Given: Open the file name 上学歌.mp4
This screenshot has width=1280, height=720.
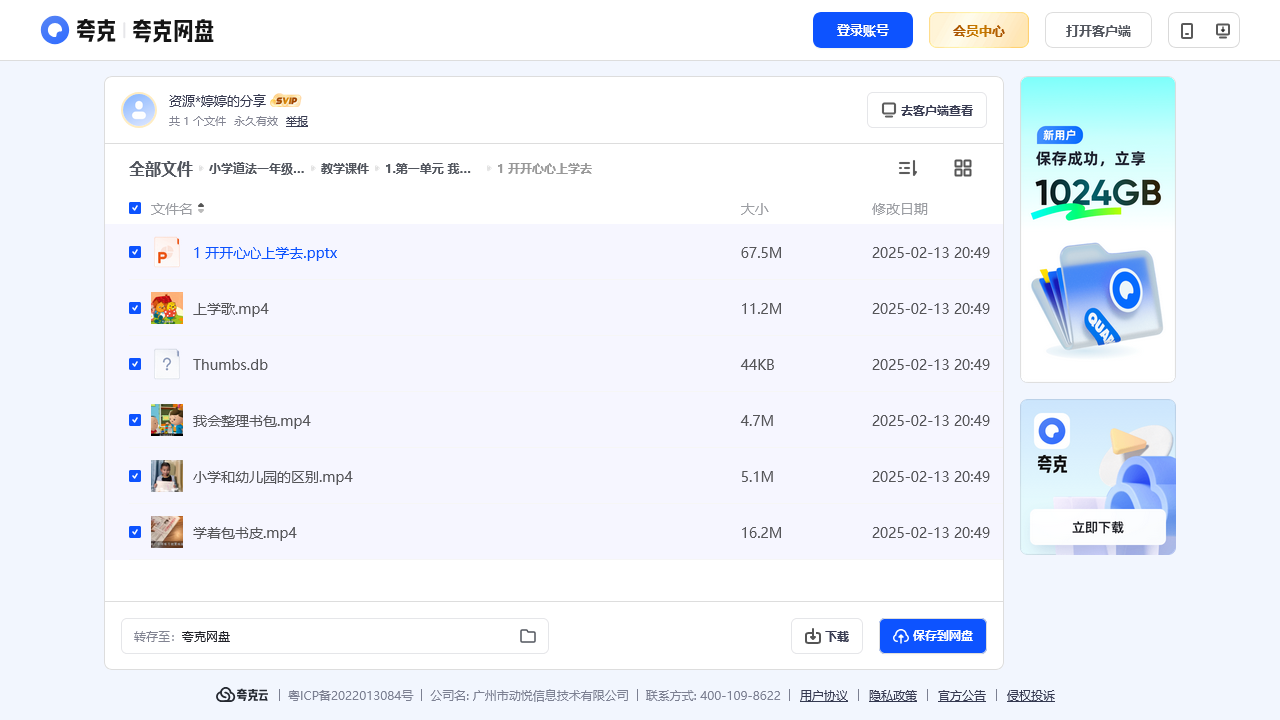Looking at the screenshot, I should click(x=231, y=309).
